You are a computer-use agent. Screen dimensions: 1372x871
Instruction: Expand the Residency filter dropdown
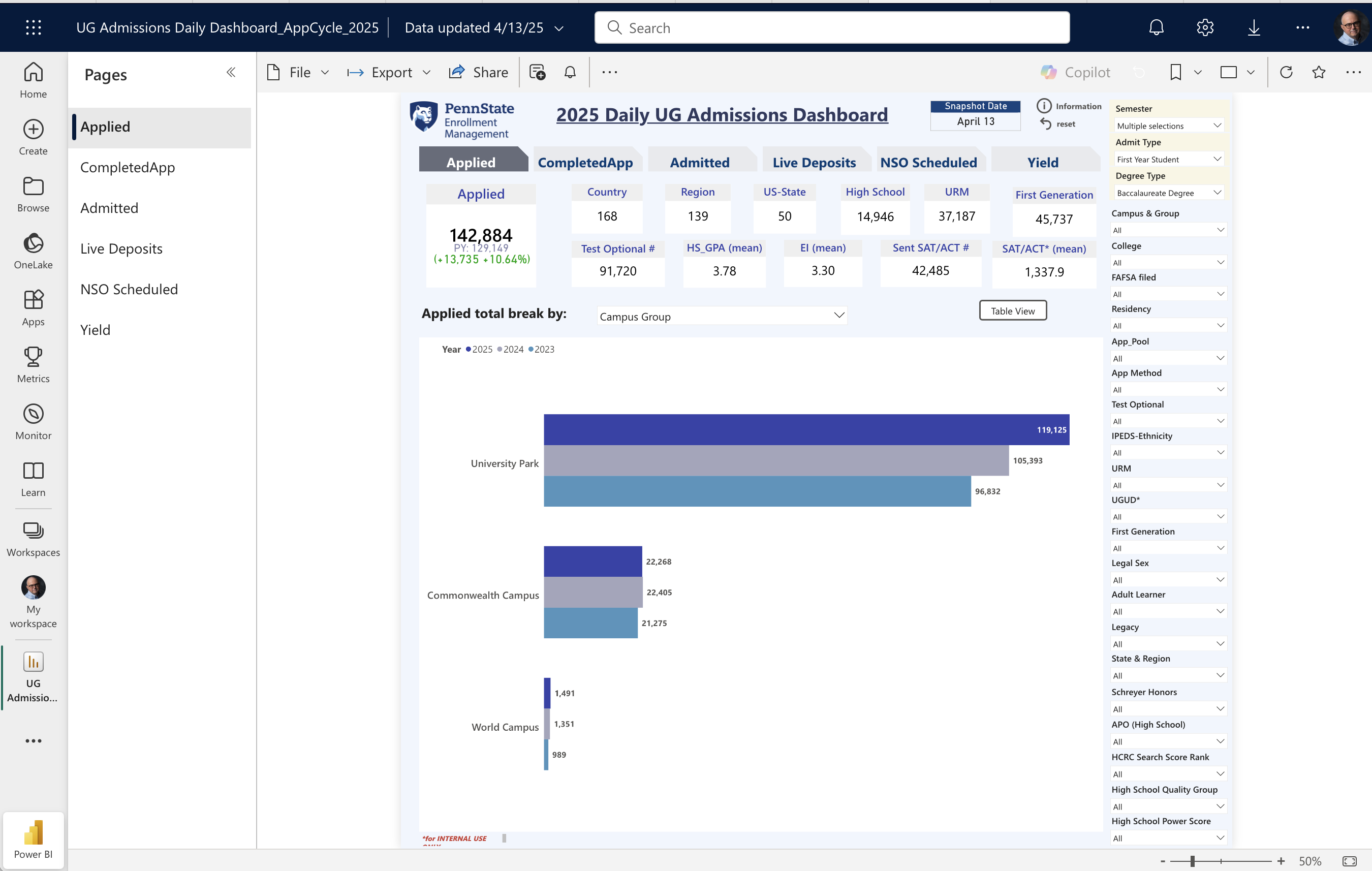pyautogui.click(x=1167, y=326)
